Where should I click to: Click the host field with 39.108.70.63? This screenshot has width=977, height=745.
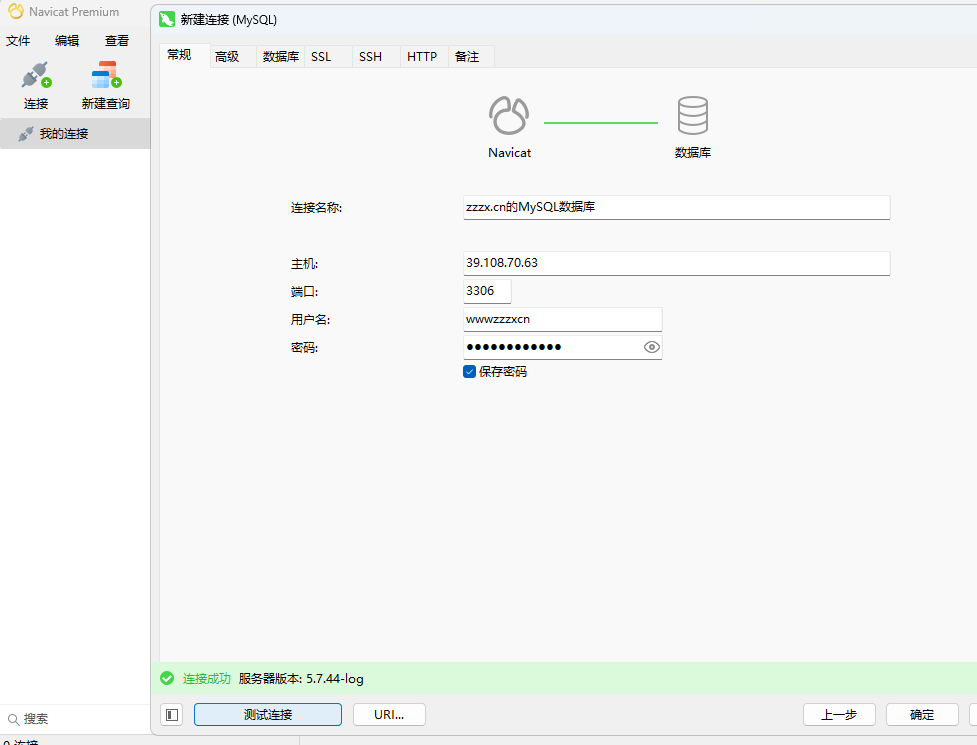click(677, 263)
